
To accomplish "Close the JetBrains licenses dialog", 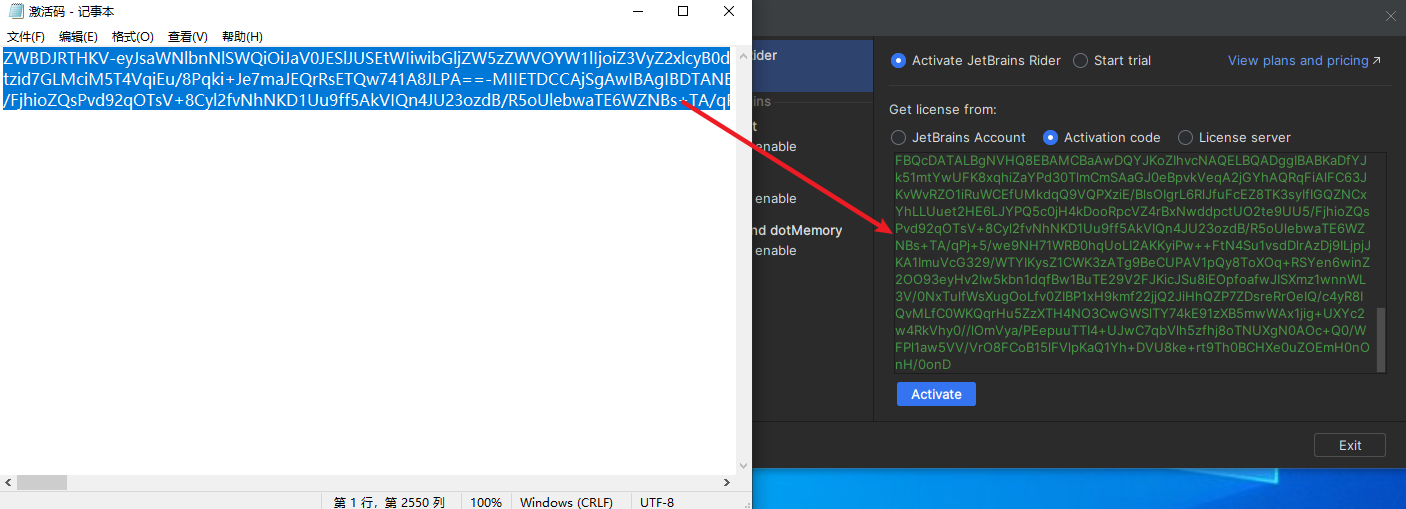I will [x=1390, y=16].
